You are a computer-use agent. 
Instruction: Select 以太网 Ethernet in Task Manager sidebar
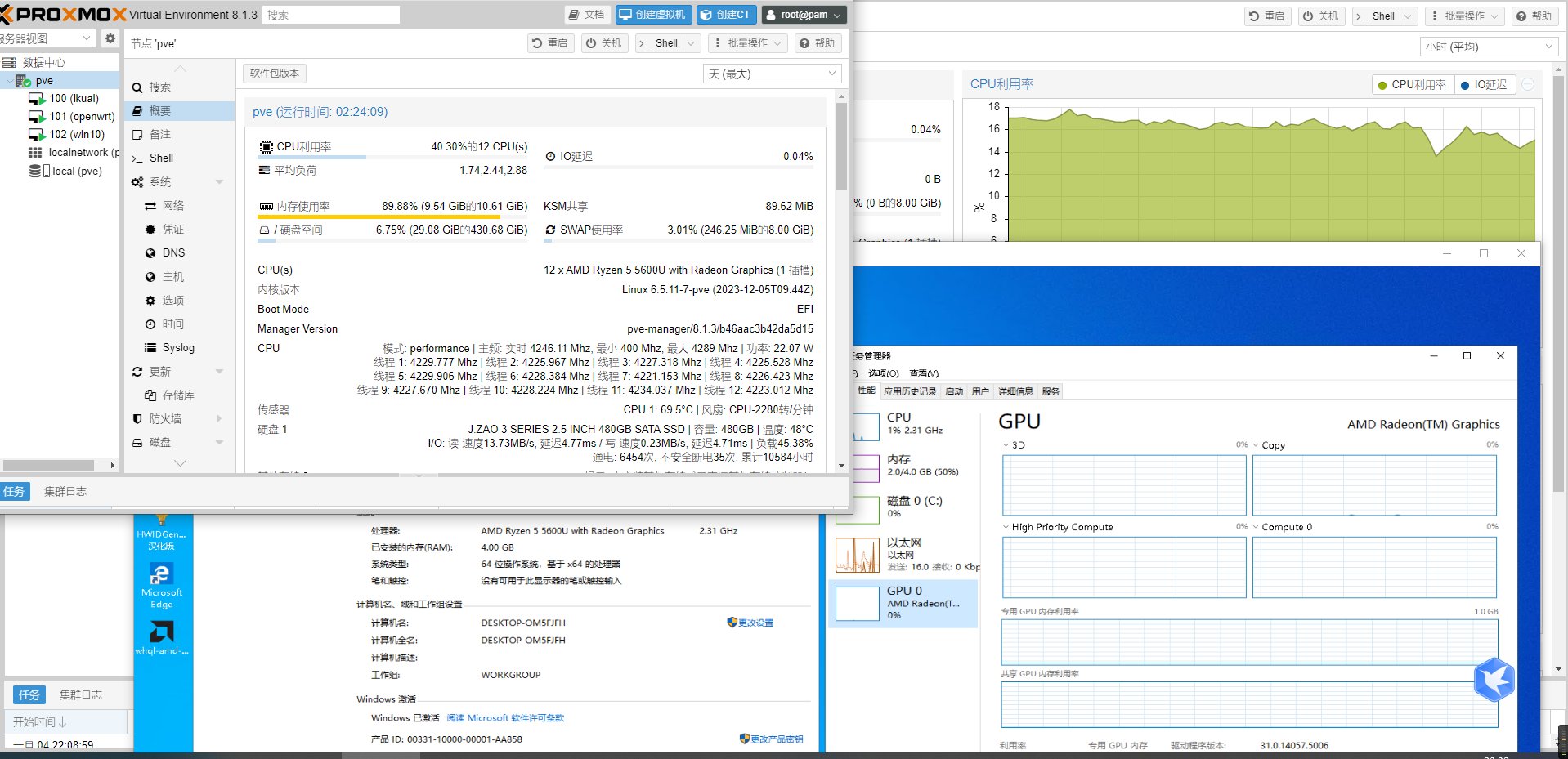[x=903, y=555]
